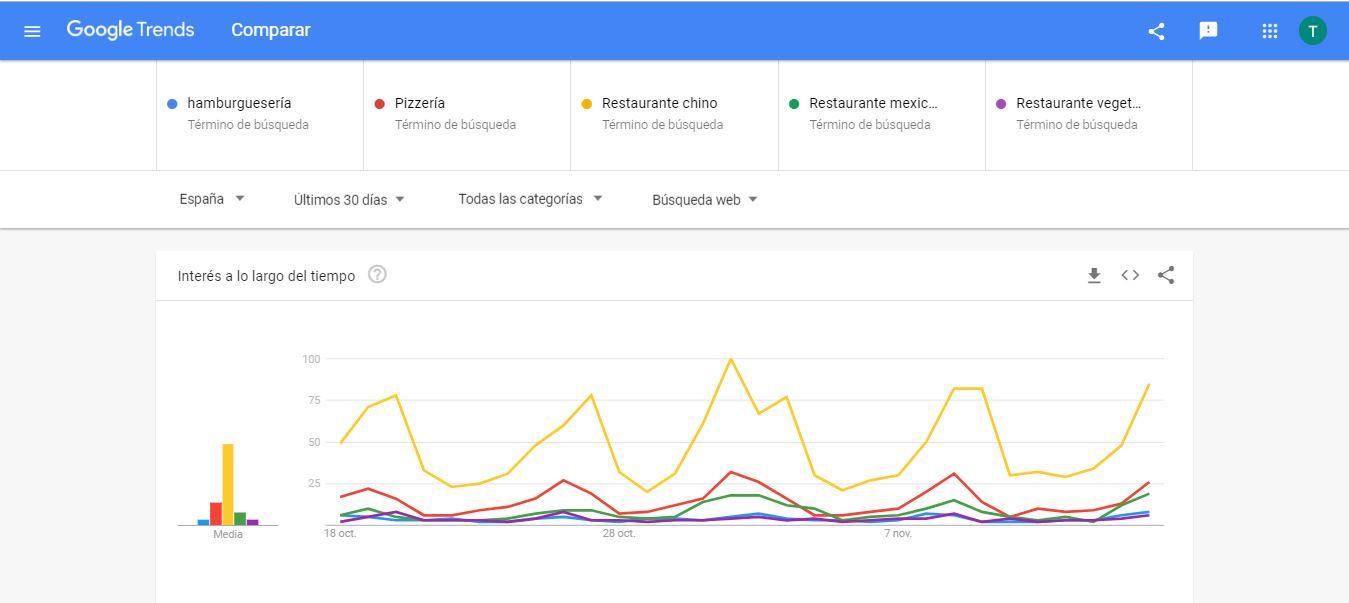Share the interest over time chart

(1166, 275)
